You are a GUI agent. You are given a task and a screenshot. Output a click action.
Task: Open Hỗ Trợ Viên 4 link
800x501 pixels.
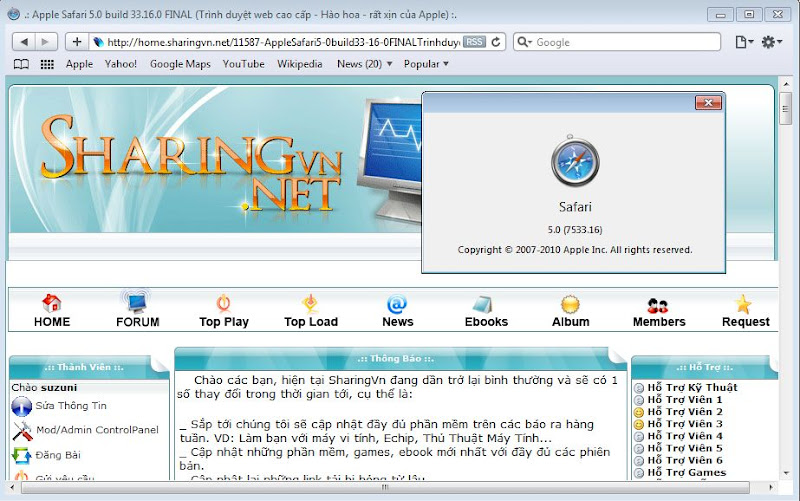(x=685, y=436)
